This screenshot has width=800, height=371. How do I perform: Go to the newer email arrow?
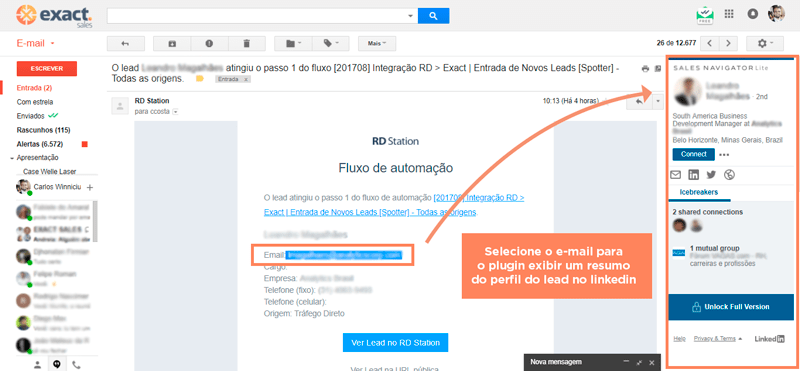click(x=710, y=43)
